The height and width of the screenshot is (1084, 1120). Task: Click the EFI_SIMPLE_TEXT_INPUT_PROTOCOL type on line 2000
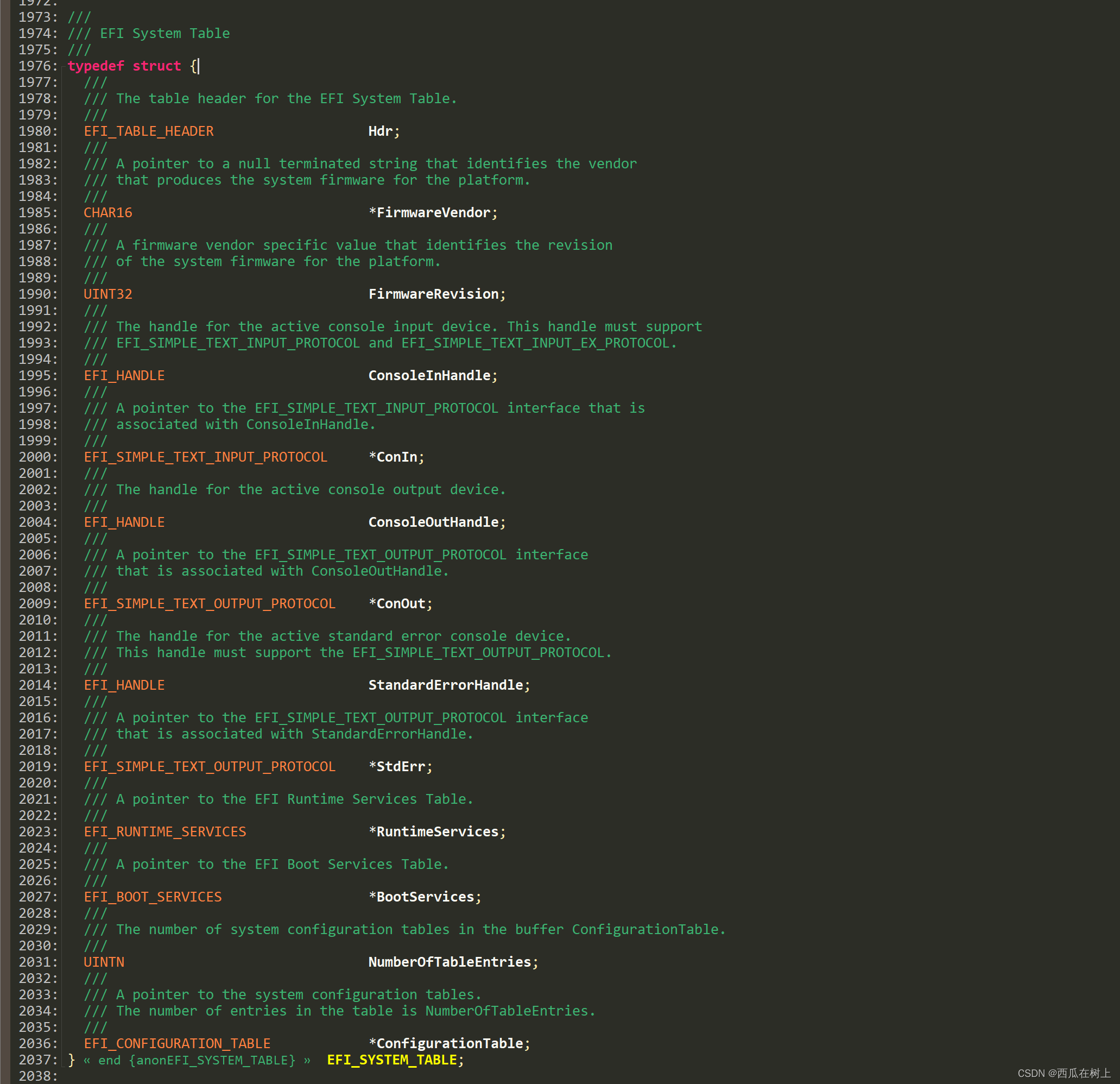206,457
